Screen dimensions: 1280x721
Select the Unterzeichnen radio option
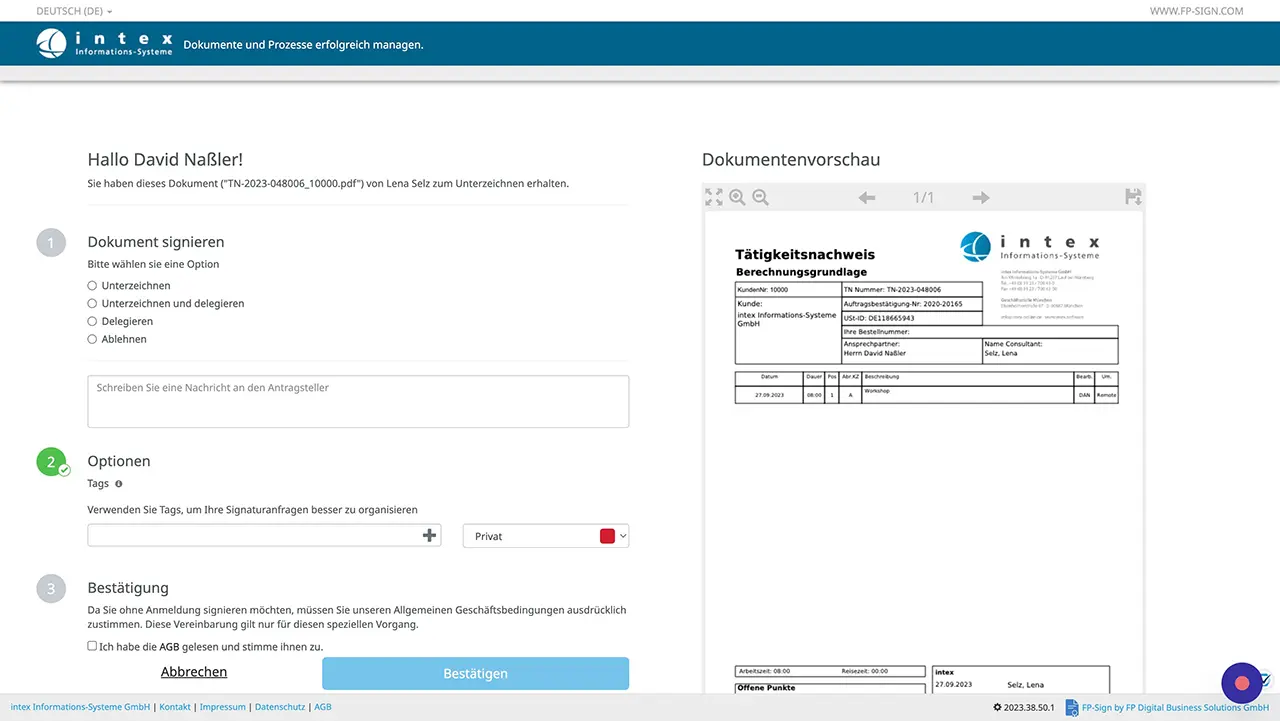(x=93, y=286)
